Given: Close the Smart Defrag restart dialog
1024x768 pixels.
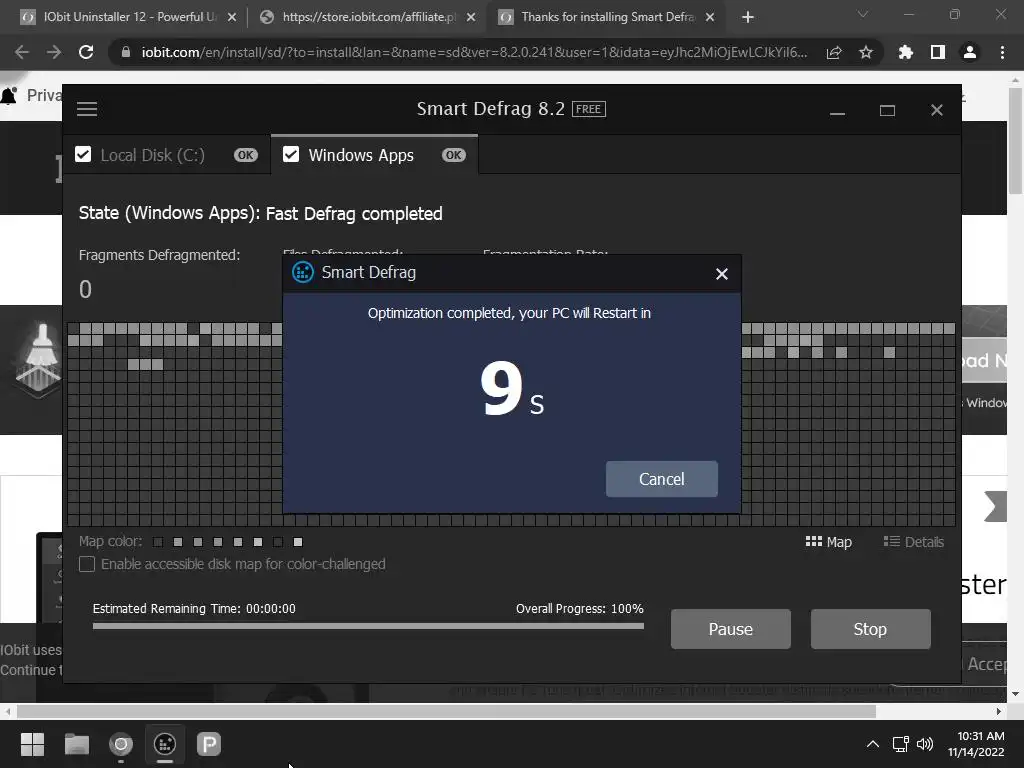Looking at the screenshot, I should coord(722,274).
